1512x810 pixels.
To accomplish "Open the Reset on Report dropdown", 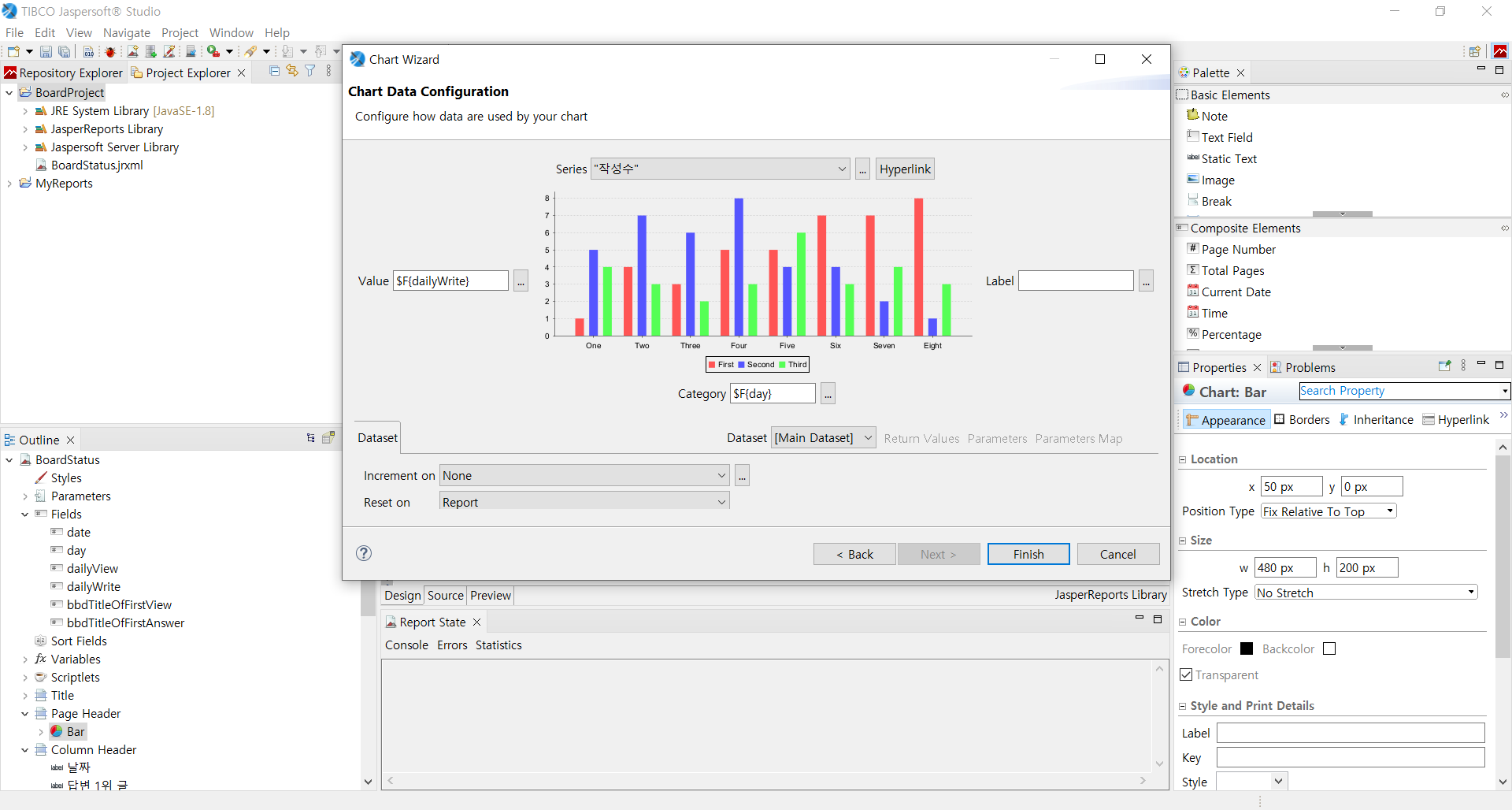I will coord(721,502).
